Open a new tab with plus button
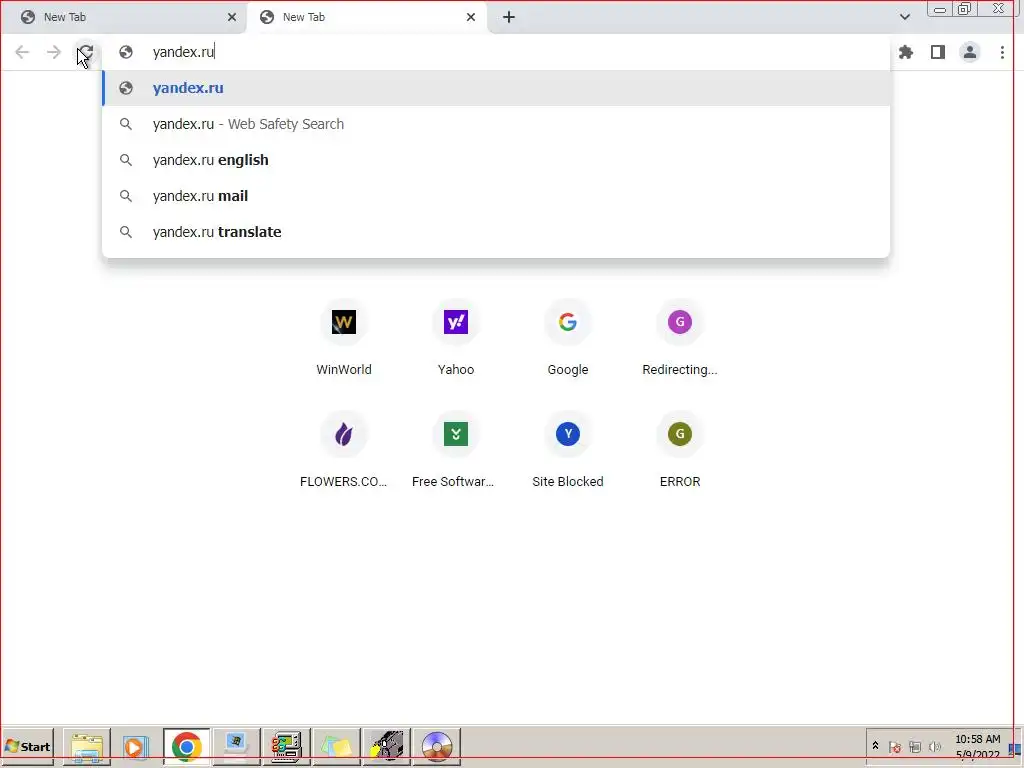Screen dimensions: 1024x768 509,18
